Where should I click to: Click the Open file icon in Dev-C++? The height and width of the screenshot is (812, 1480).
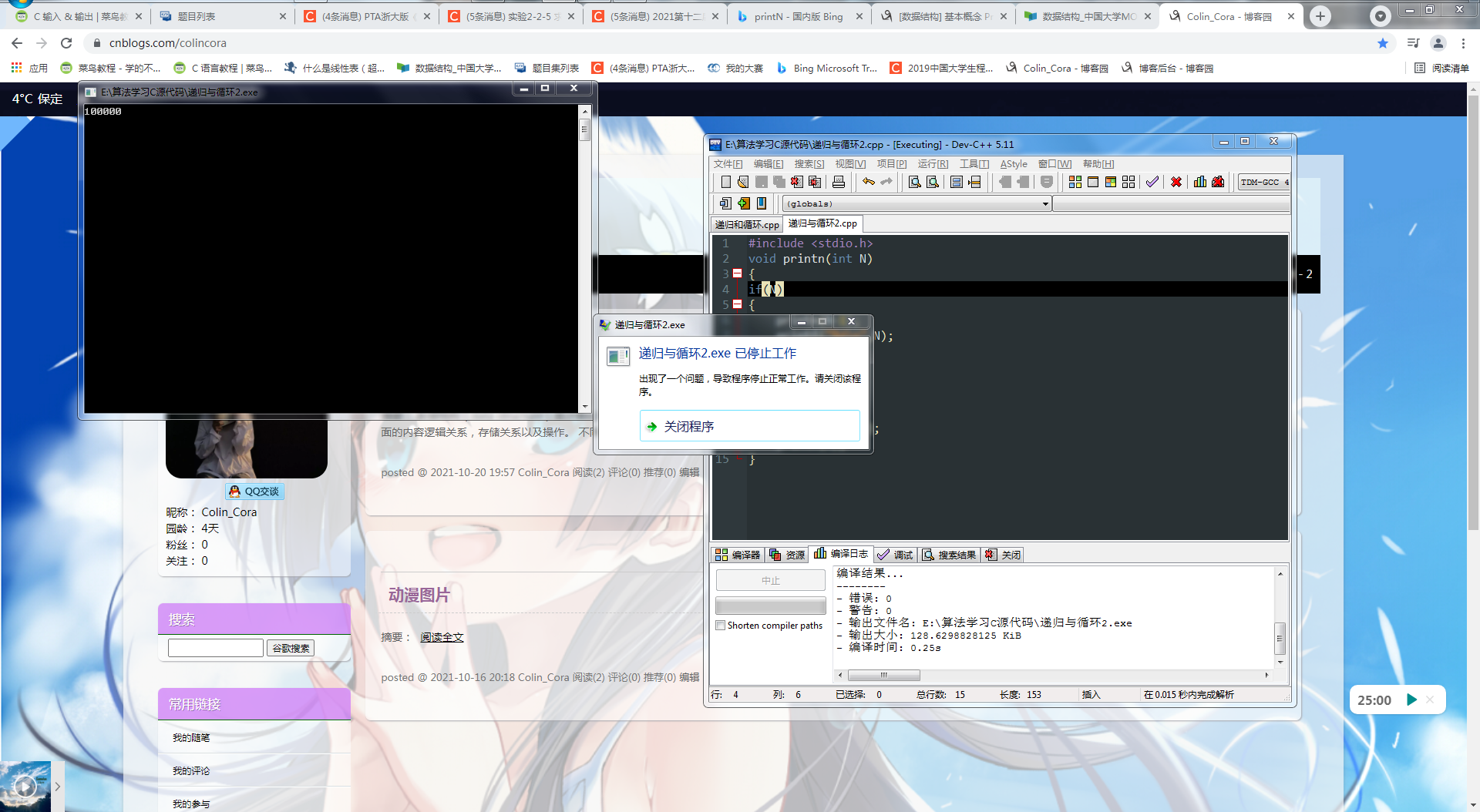click(743, 182)
